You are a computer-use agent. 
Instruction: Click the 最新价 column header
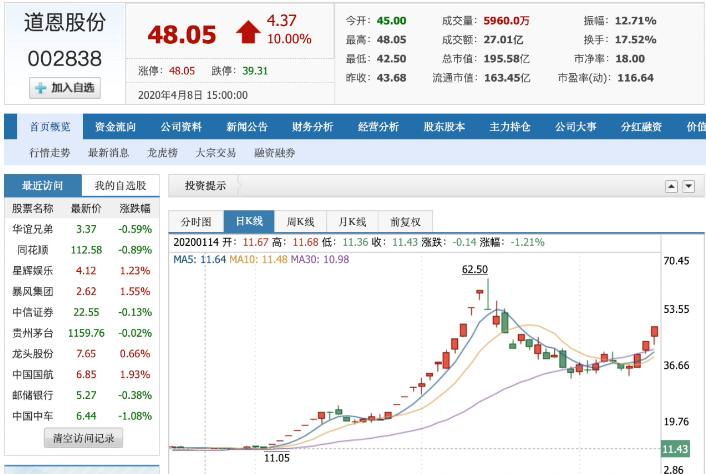pos(86,208)
